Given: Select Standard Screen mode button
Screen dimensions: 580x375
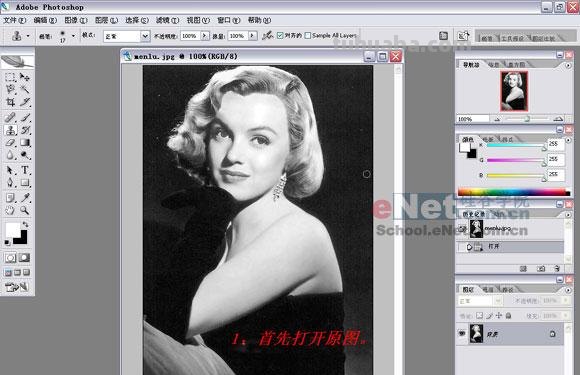Looking at the screenshot, I should 8,273.
